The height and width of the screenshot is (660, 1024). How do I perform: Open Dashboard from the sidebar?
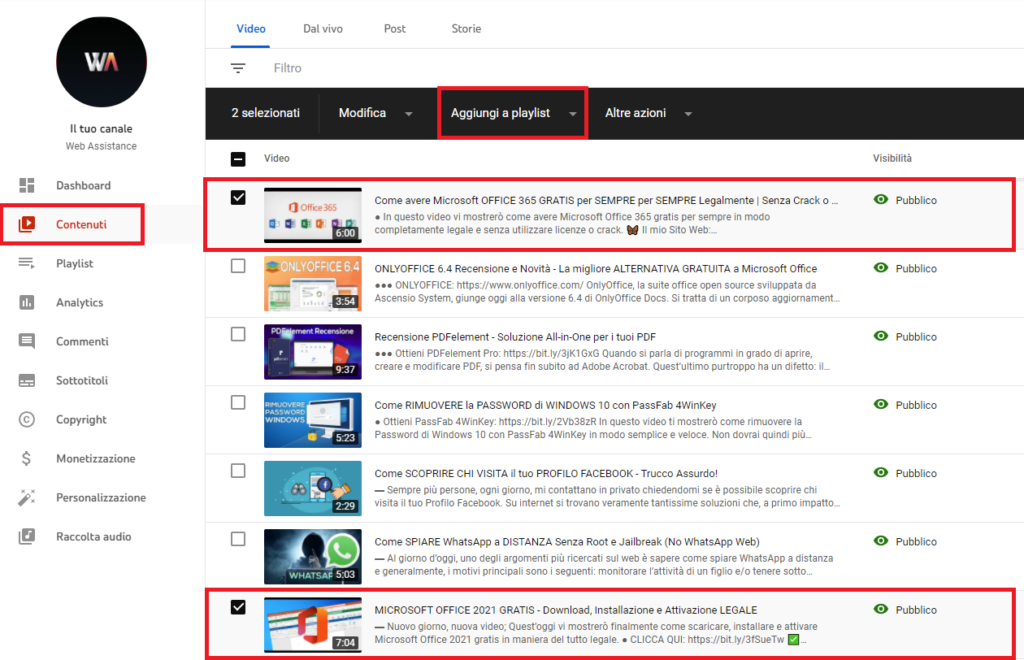click(83, 185)
